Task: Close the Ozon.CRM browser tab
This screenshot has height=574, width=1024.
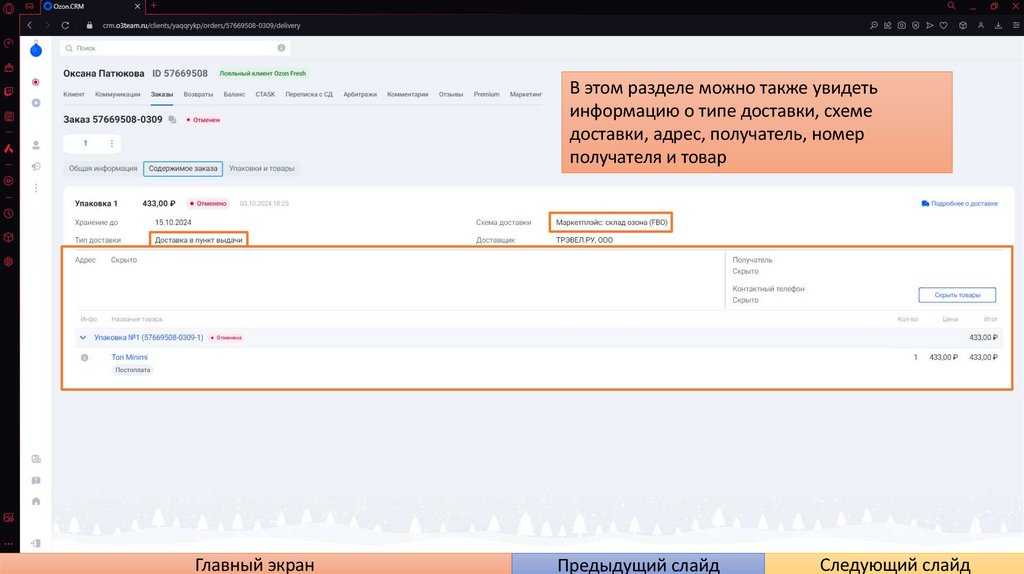Action: point(137,6)
